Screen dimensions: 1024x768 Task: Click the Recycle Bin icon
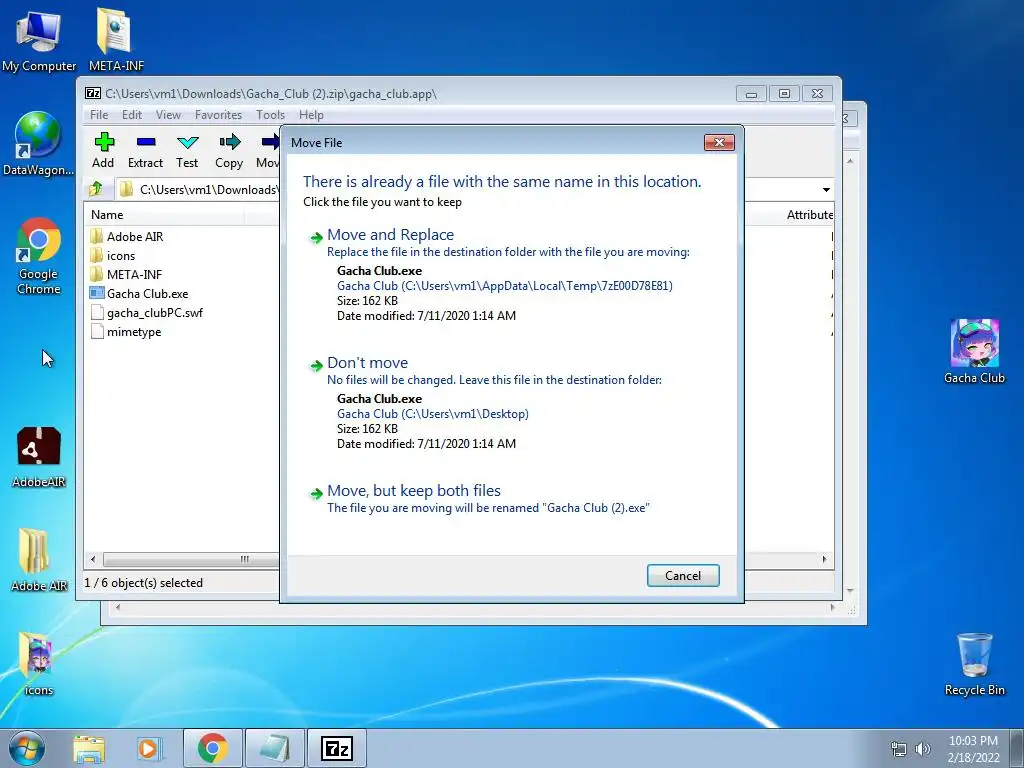974,664
